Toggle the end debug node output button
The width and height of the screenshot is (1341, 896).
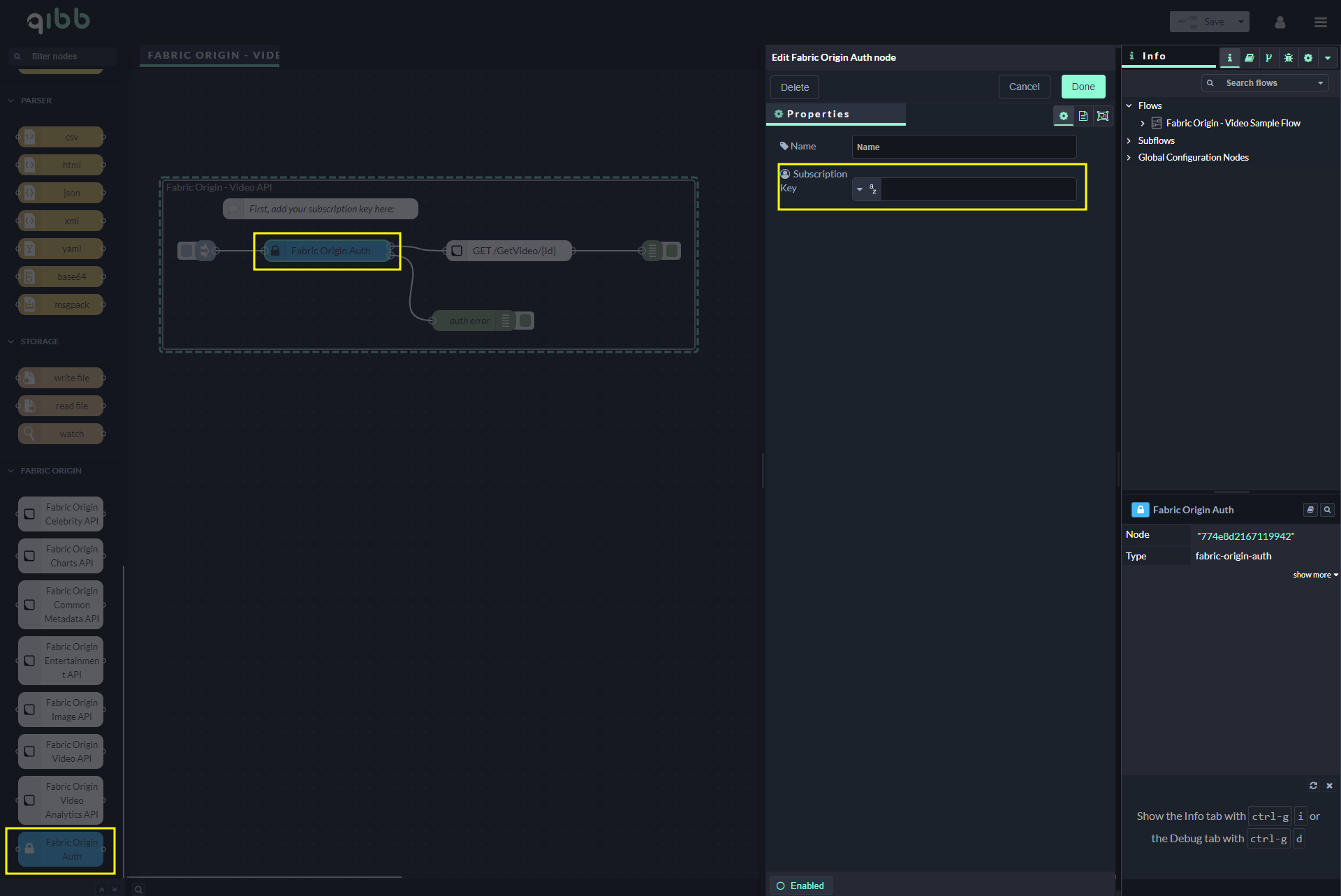pyautogui.click(x=672, y=251)
